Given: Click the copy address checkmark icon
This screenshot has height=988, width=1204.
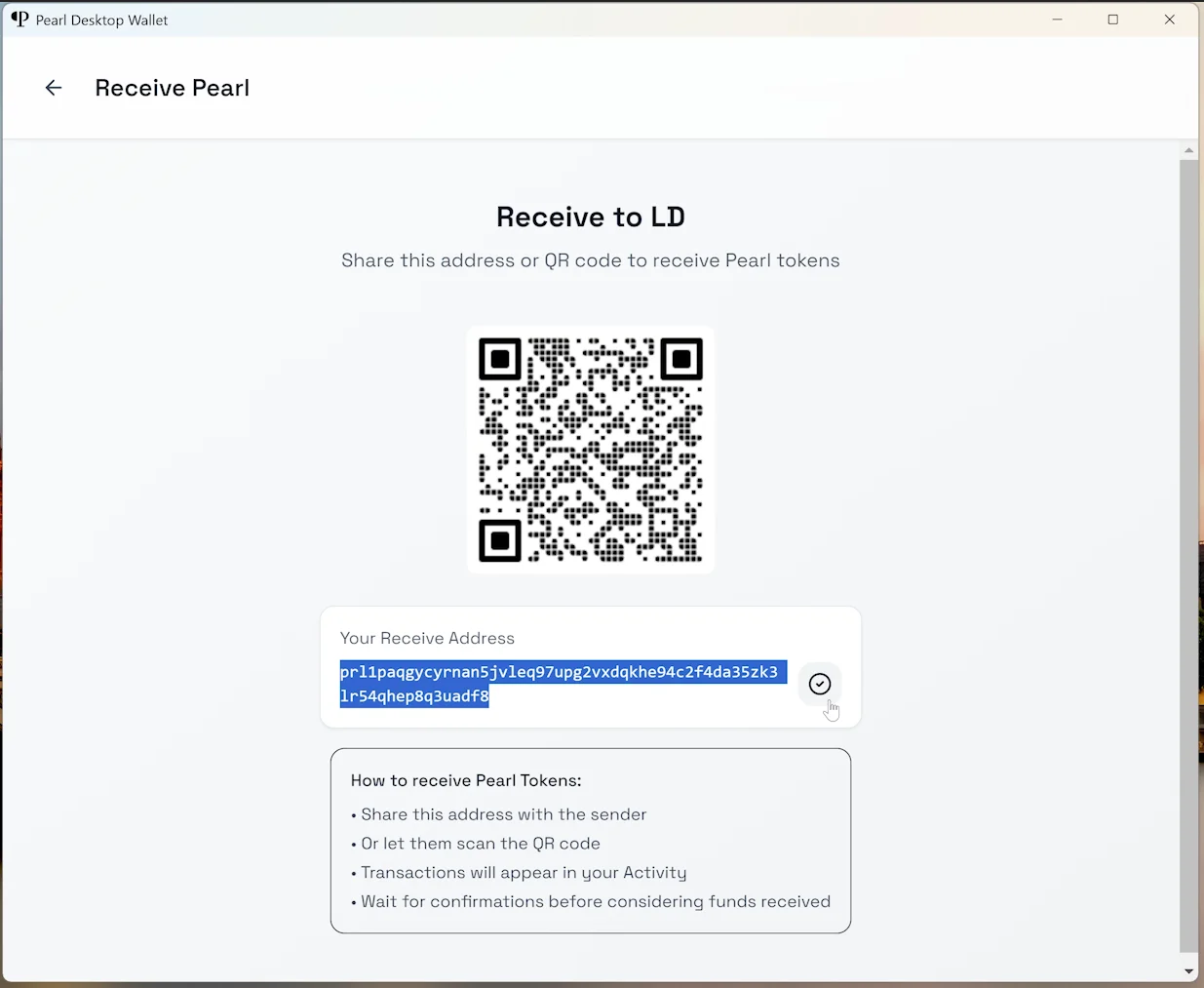Looking at the screenshot, I should [x=820, y=684].
